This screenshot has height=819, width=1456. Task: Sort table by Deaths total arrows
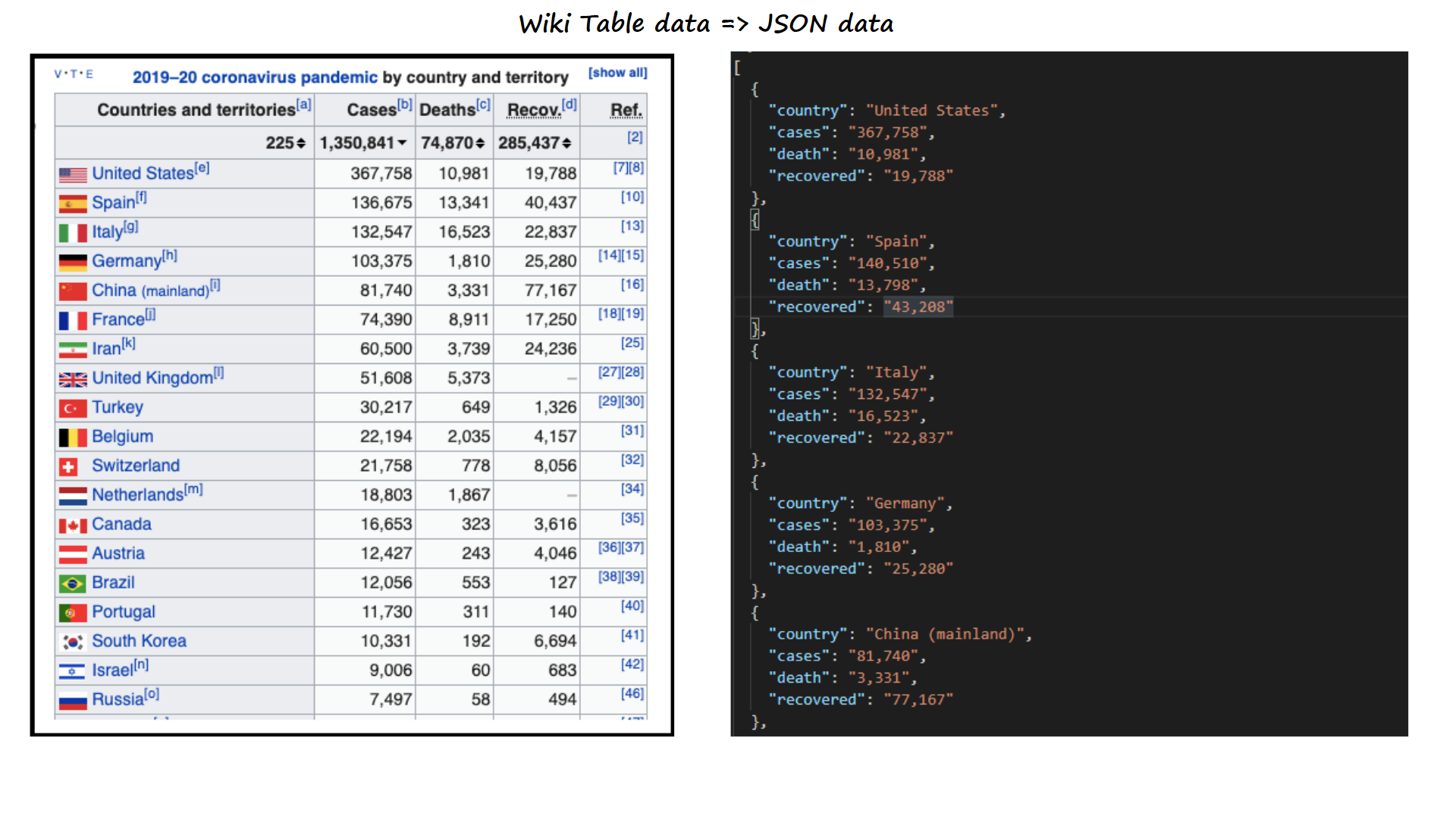[x=479, y=143]
